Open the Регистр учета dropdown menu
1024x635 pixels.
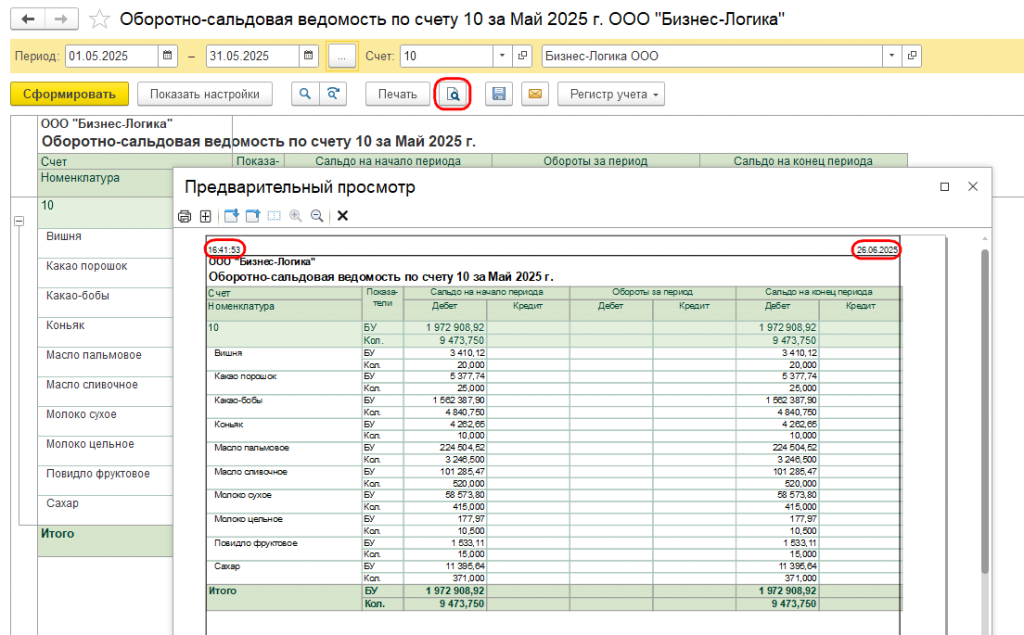point(611,94)
